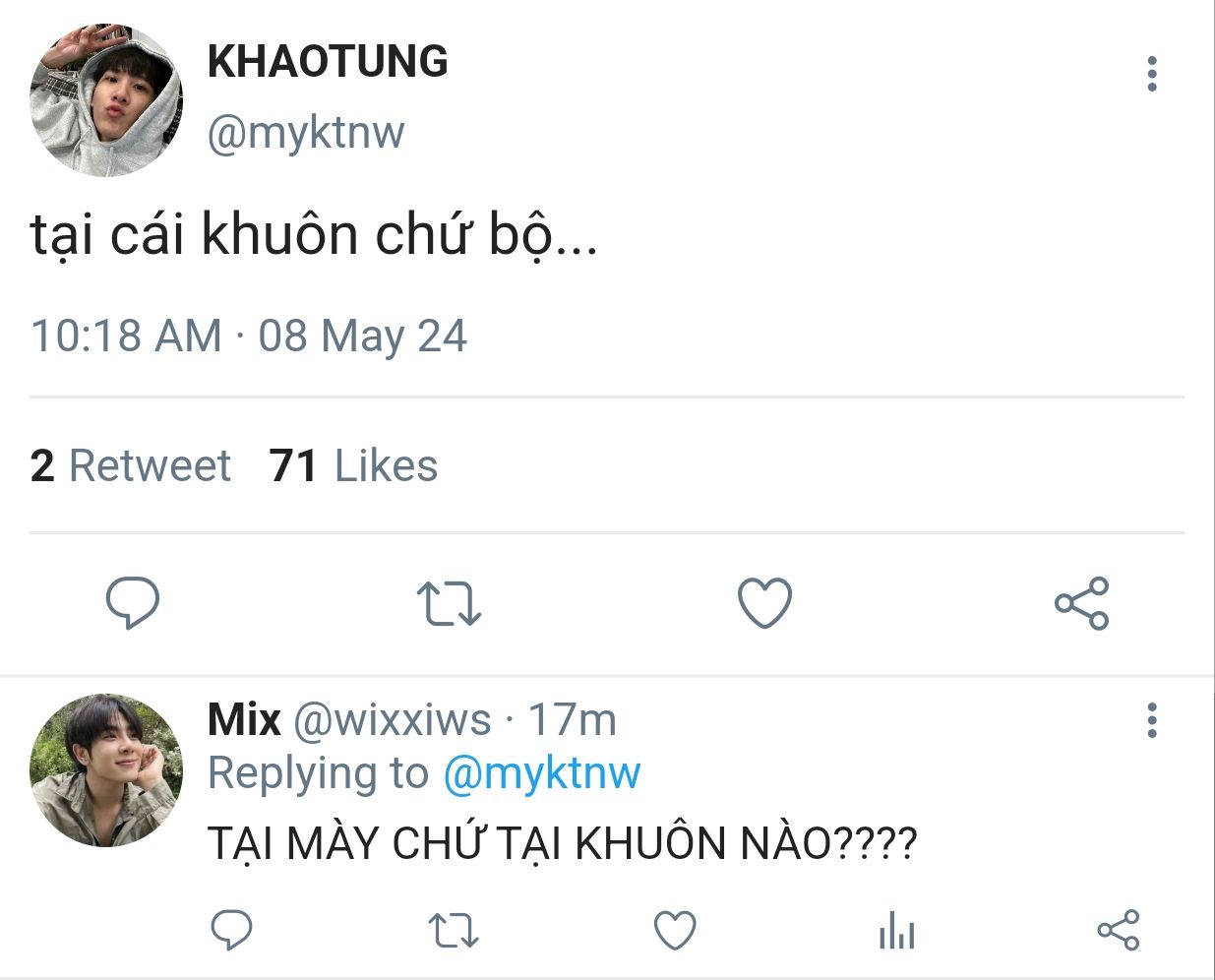Like the main tweet with heart icon
This screenshot has width=1215, height=980.
coord(764,603)
